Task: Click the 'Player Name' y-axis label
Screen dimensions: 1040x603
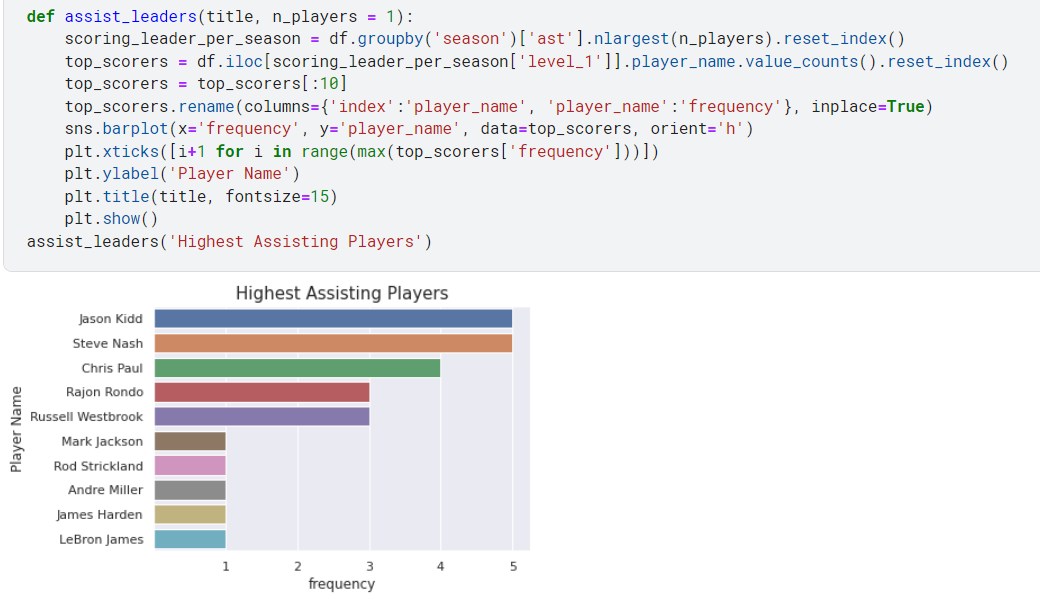Action: click(14, 428)
